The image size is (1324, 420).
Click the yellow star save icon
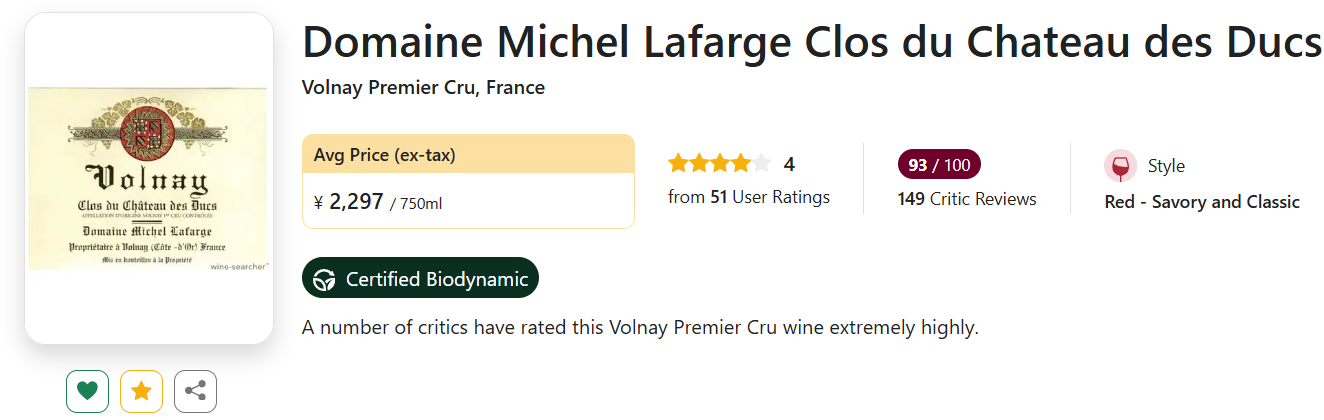click(141, 391)
